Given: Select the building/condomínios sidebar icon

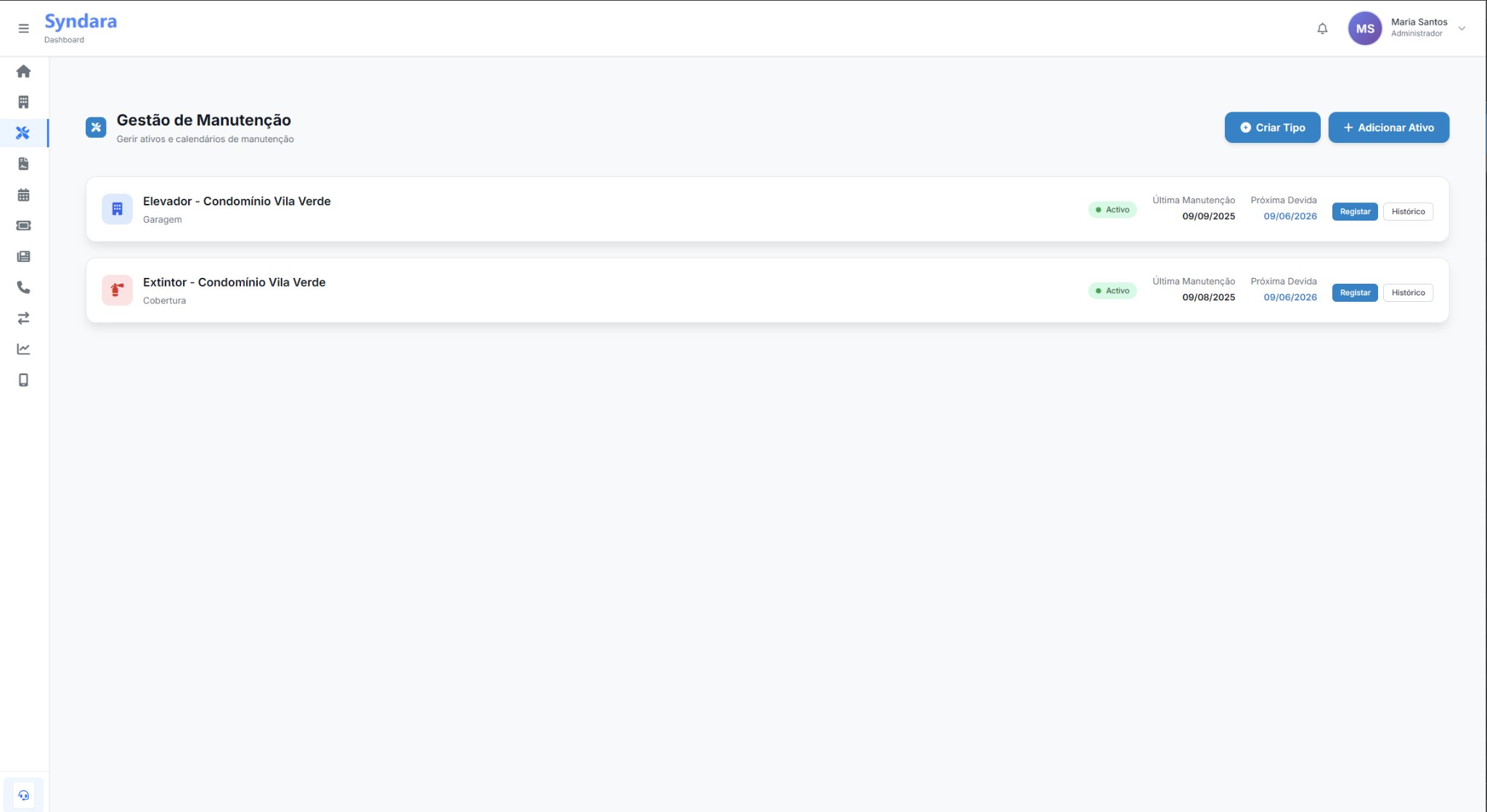Looking at the screenshot, I should (23, 102).
